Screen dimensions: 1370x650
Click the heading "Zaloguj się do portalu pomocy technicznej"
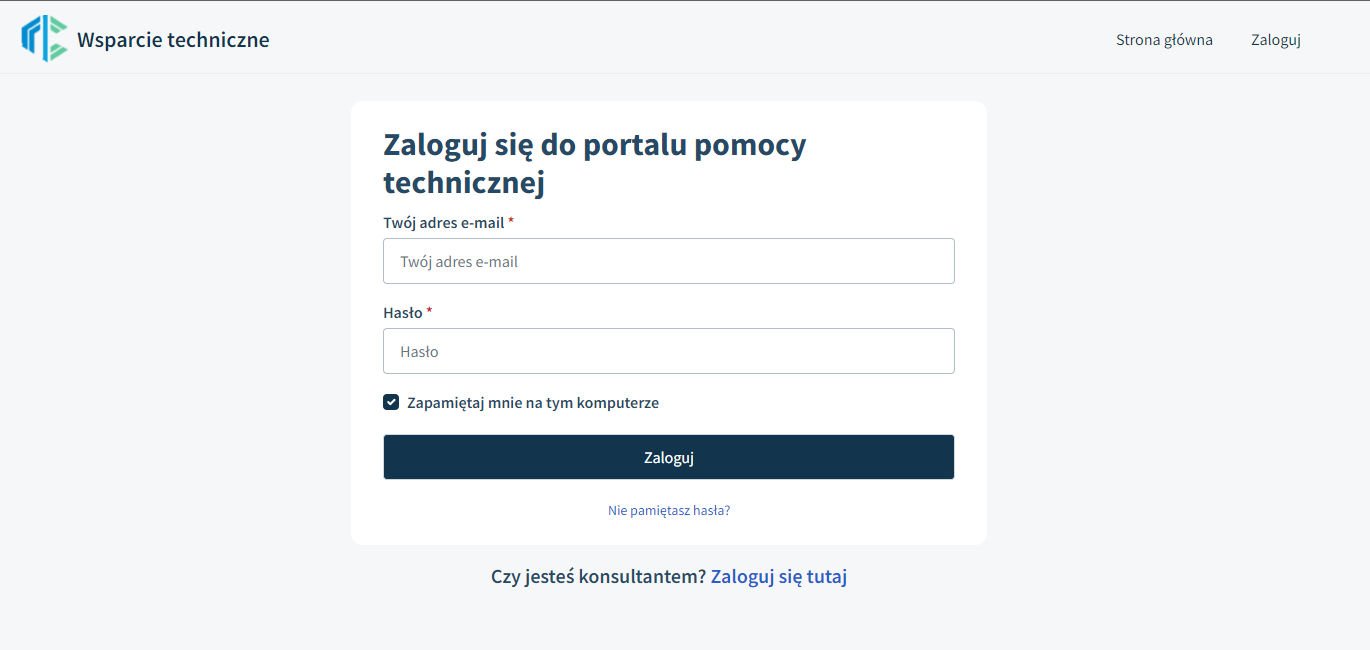tap(595, 164)
